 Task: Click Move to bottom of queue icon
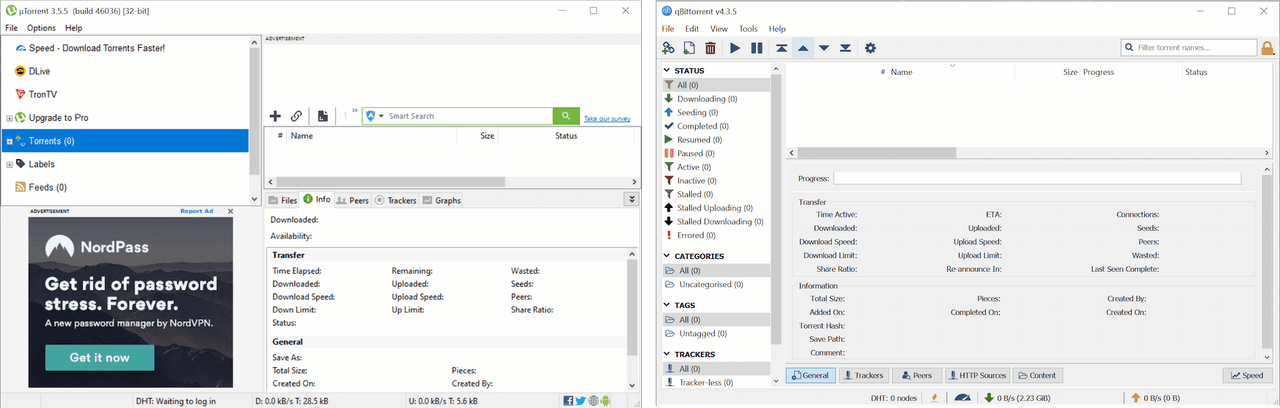tap(846, 48)
